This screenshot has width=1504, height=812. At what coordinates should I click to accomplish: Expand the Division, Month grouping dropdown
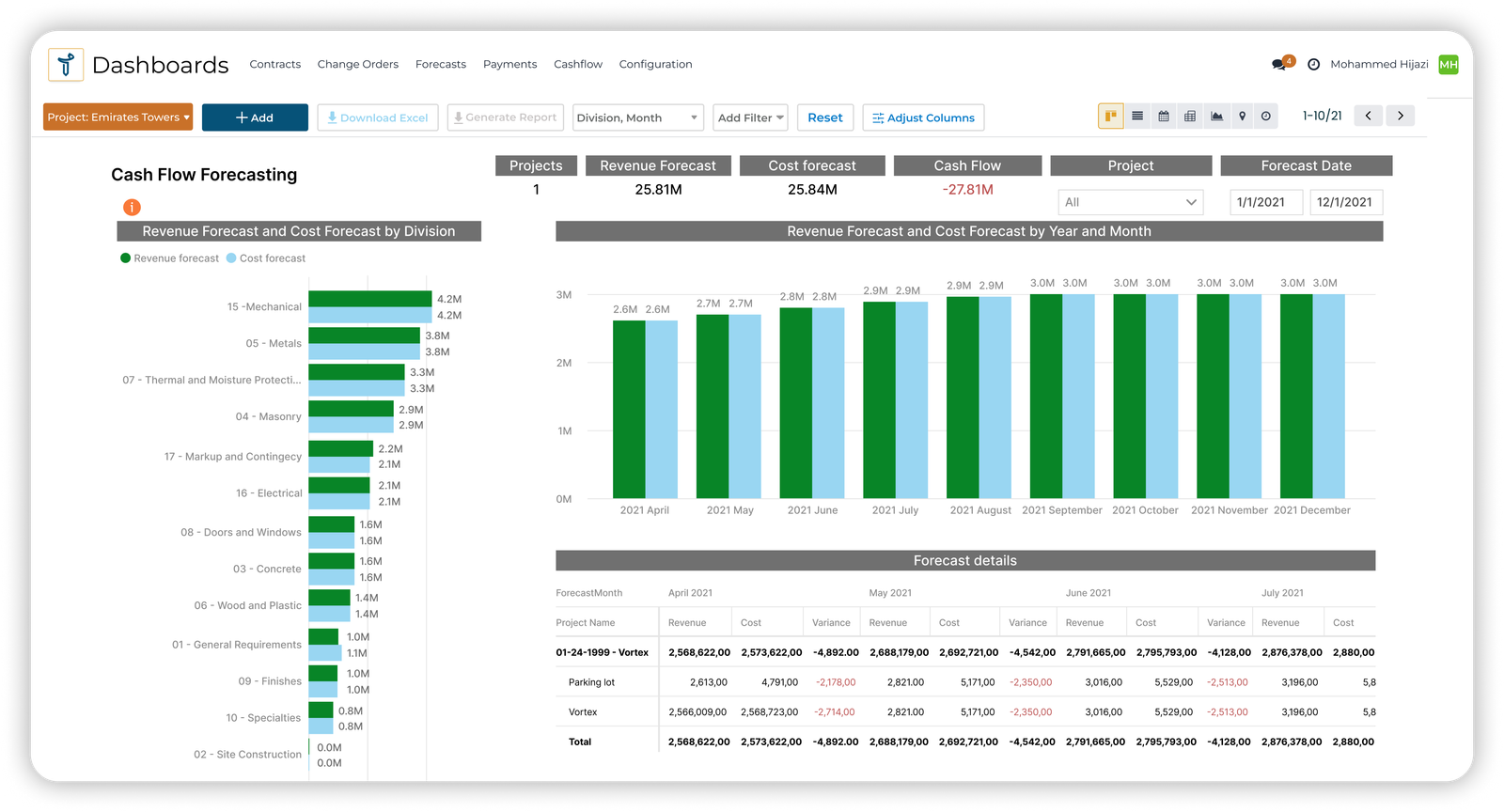tap(637, 117)
